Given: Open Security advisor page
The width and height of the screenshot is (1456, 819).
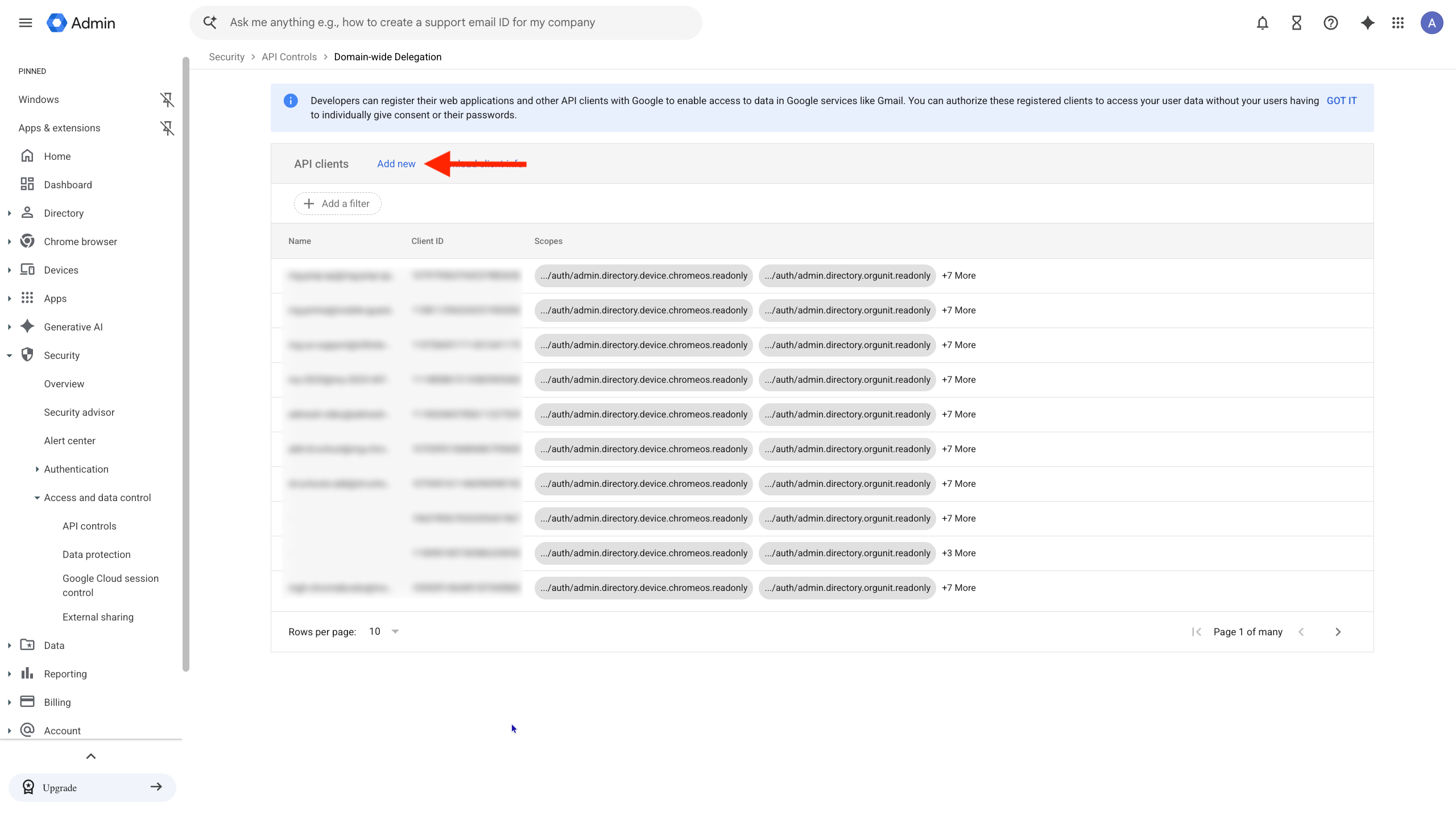Looking at the screenshot, I should pyautogui.click(x=79, y=412).
